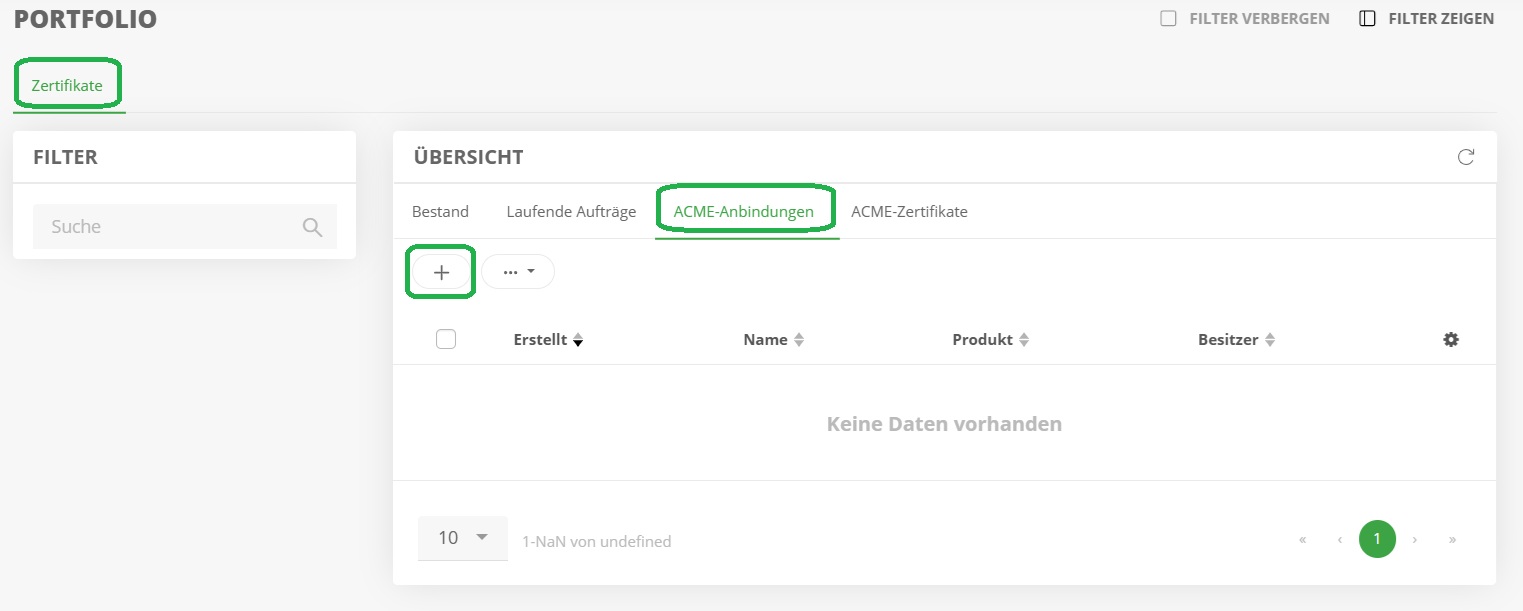This screenshot has height=611, width=1523.
Task: Select page 1 in the pagination
Action: 1377,540
